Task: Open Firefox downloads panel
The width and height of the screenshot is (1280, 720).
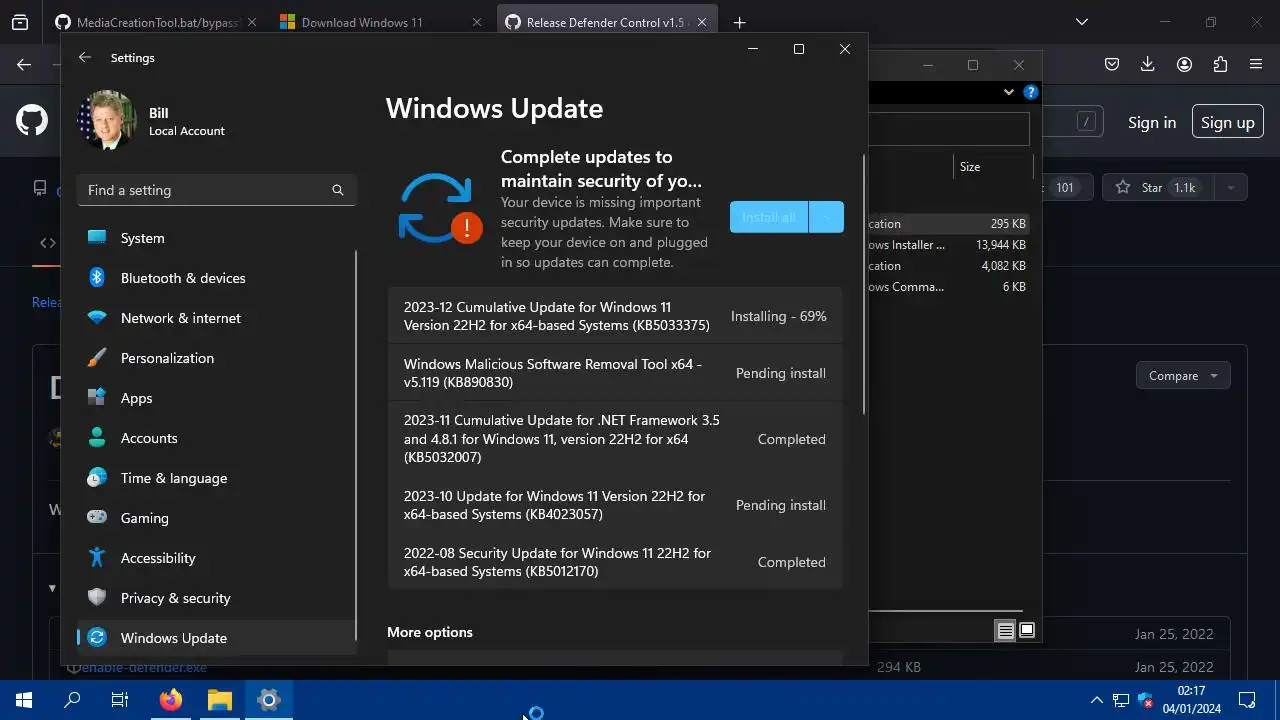Action: (x=1148, y=64)
